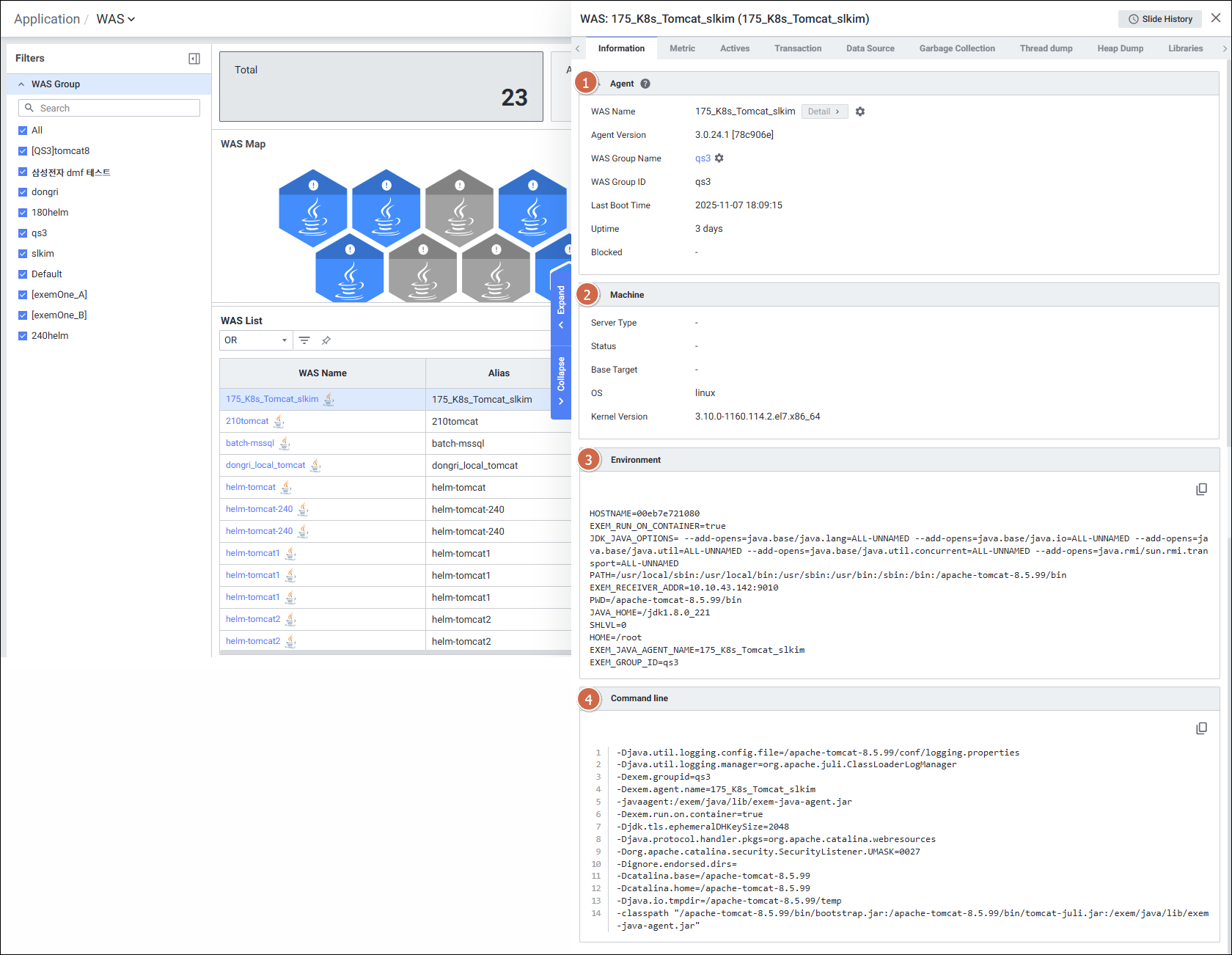Viewport: 1232px width, 955px height.
Task: Open the batch-mssql WAS link
Action: coord(249,443)
